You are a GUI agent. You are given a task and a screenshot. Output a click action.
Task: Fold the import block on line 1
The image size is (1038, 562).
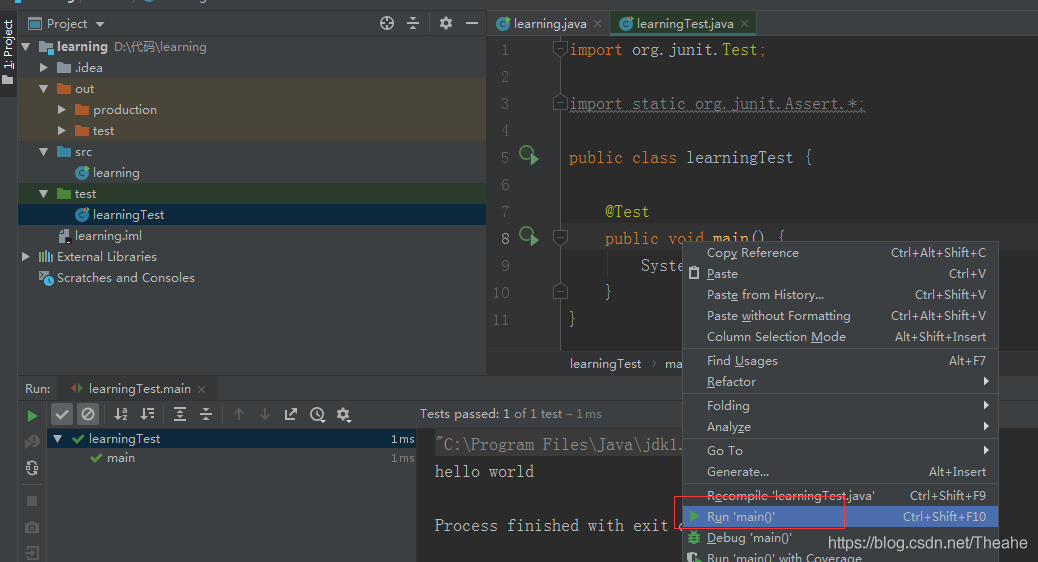(x=560, y=49)
